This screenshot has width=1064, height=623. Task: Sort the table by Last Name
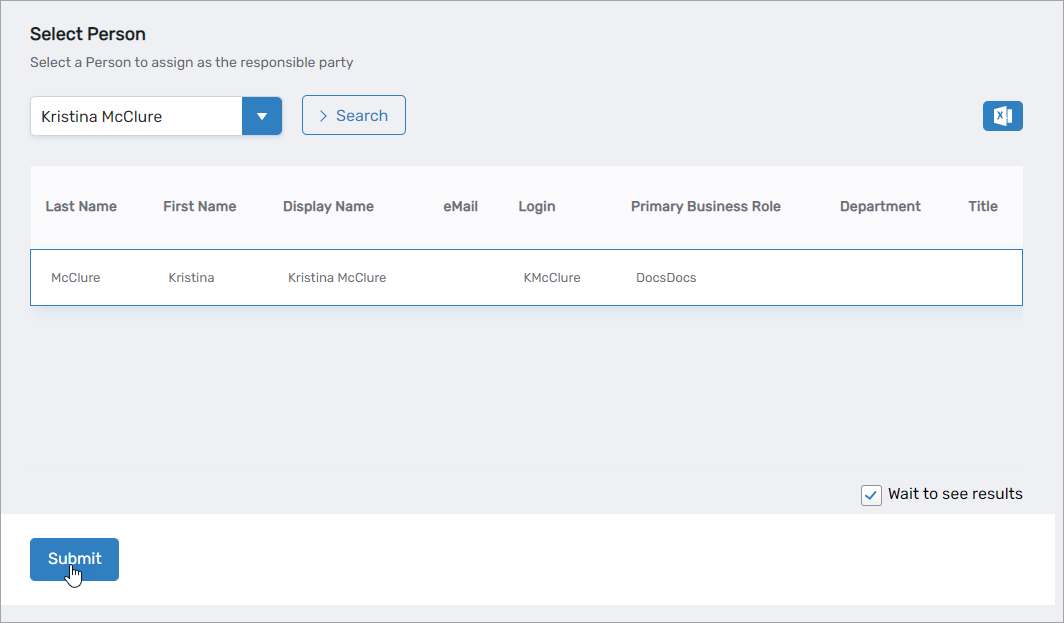tap(81, 206)
